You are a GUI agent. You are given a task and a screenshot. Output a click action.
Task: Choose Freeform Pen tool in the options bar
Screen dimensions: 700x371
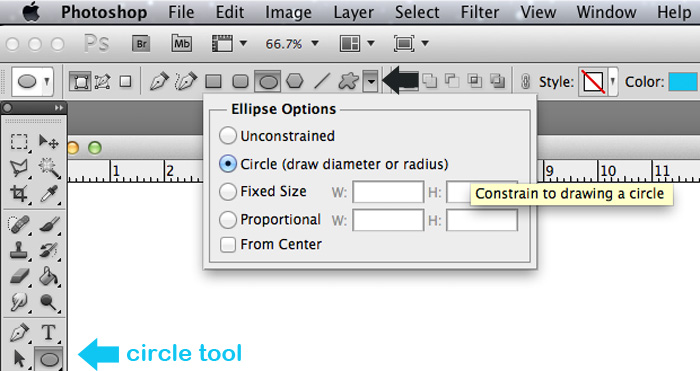tap(186, 82)
